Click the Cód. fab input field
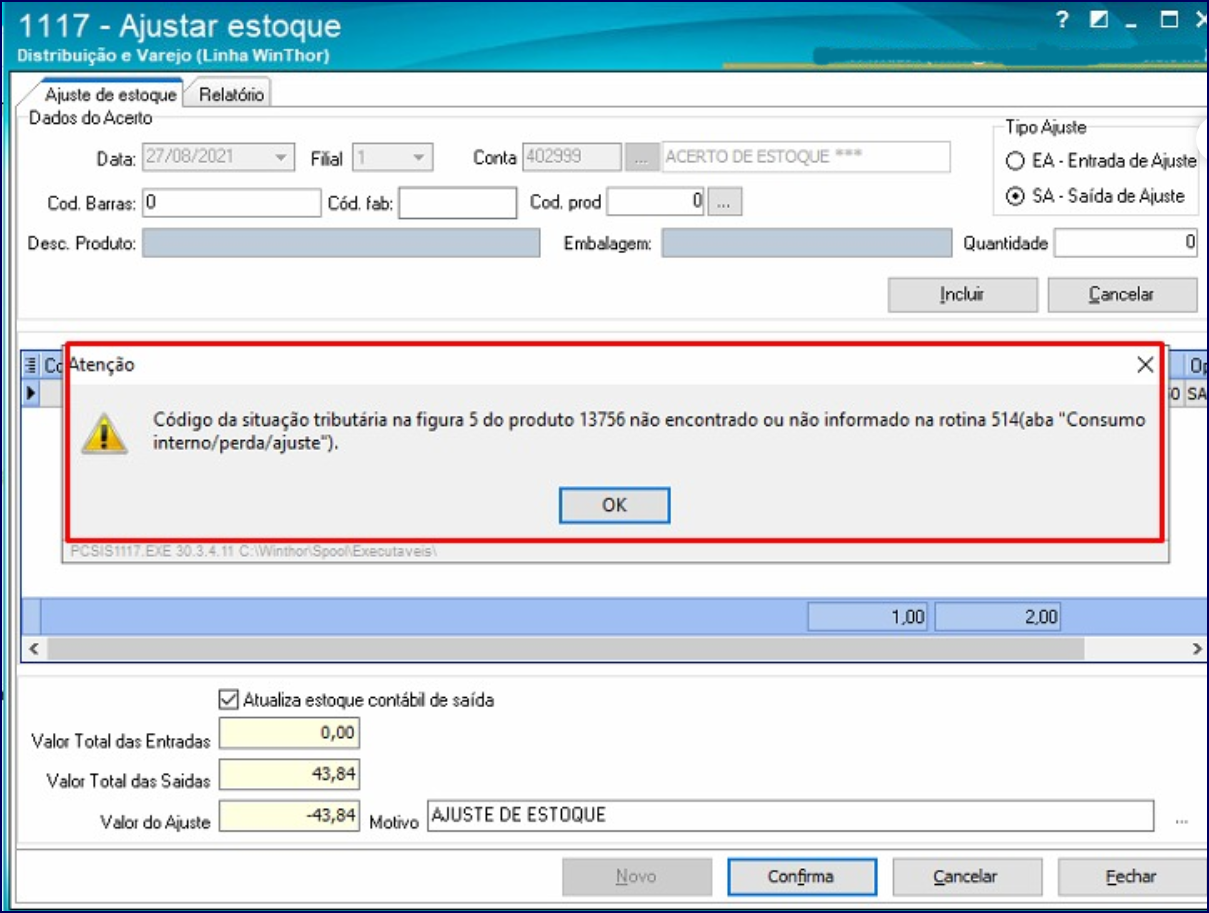This screenshot has width=1209, height=913. point(457,203)
